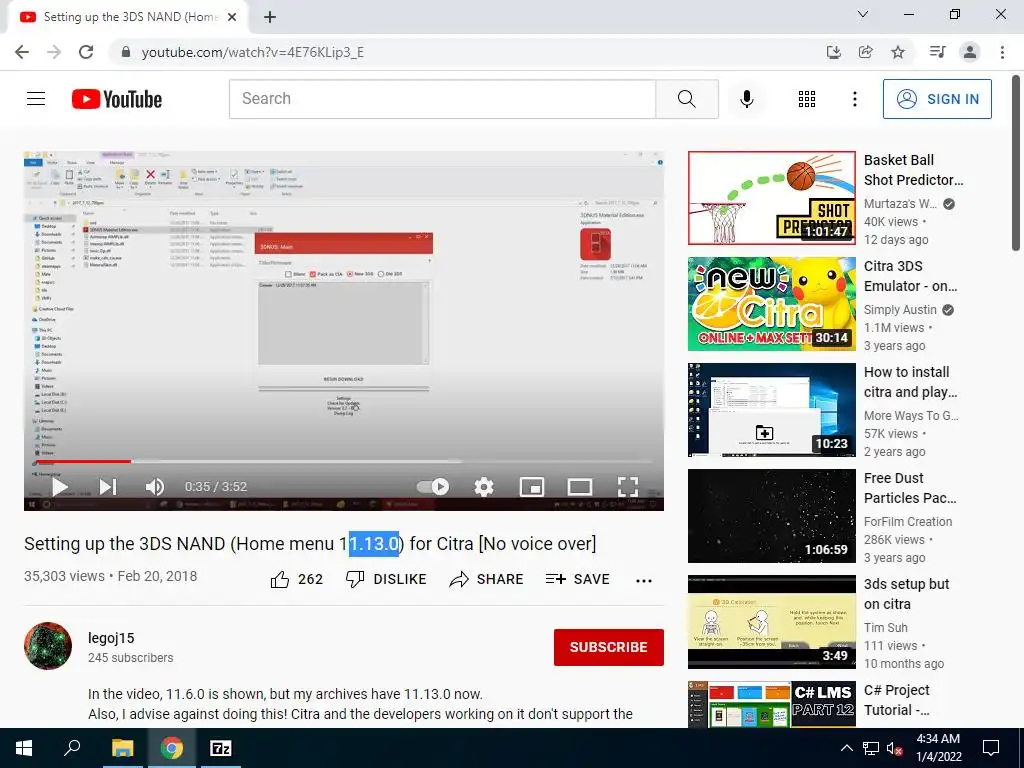Open the muted volume tray icon
The width and height of the screenshot is (1024, 768).
(x=893, y=748)
